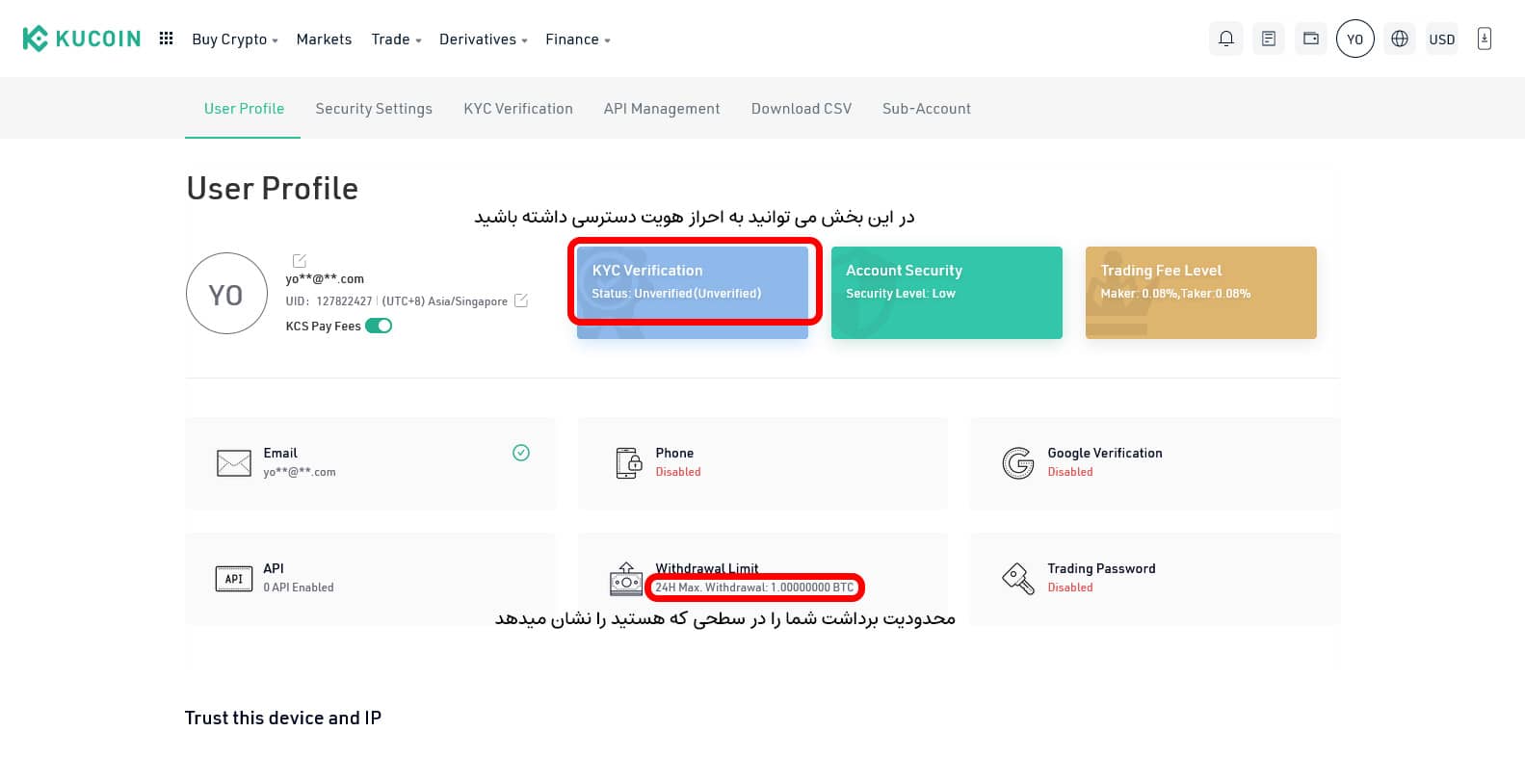Click the Email envelope icon
The height and width of the screenshot is (784, 1525).
click(233, 463)
